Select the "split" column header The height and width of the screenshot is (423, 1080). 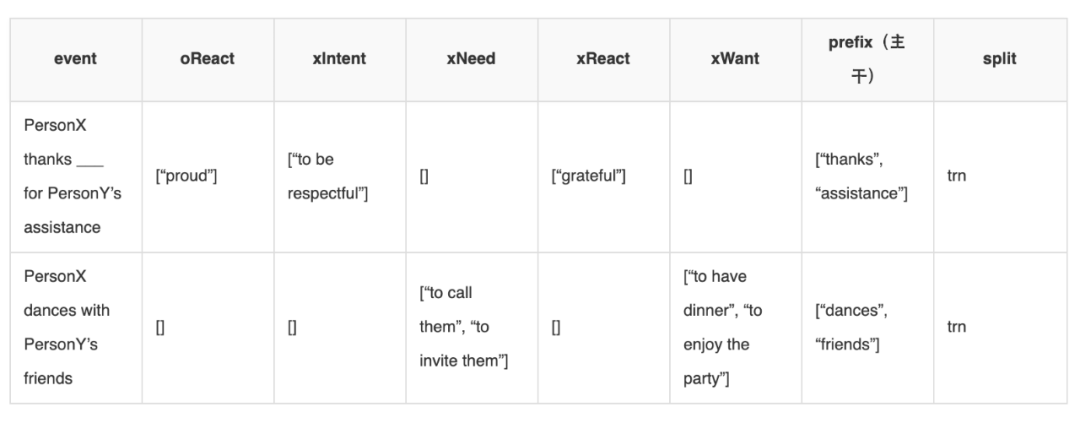[999, 59]
